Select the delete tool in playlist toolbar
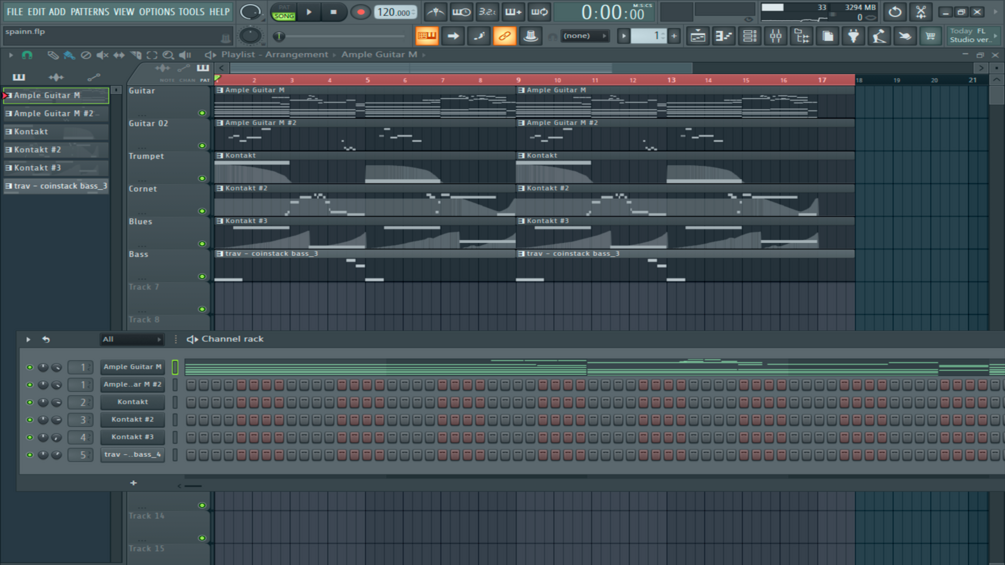This screenshot has height=565, width=1005. [85, 55]
